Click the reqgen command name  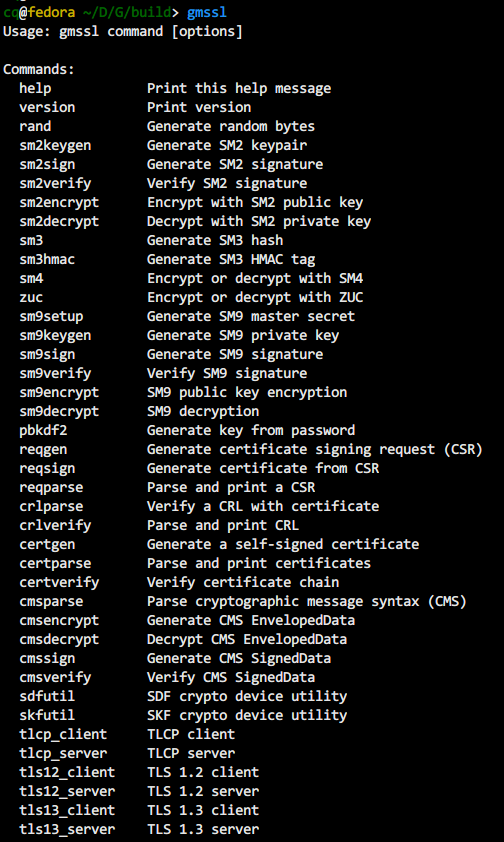43,449
